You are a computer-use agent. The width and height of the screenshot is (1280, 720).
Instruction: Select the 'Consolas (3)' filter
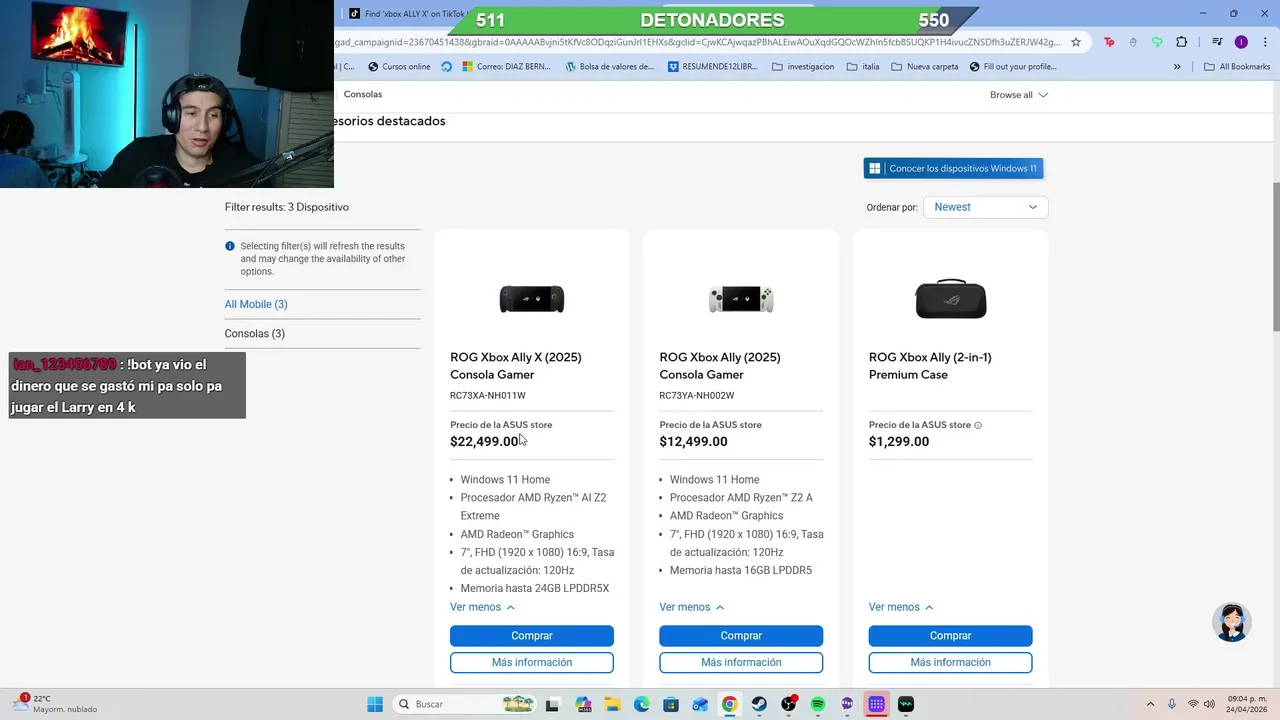click(x=255, y=334)
